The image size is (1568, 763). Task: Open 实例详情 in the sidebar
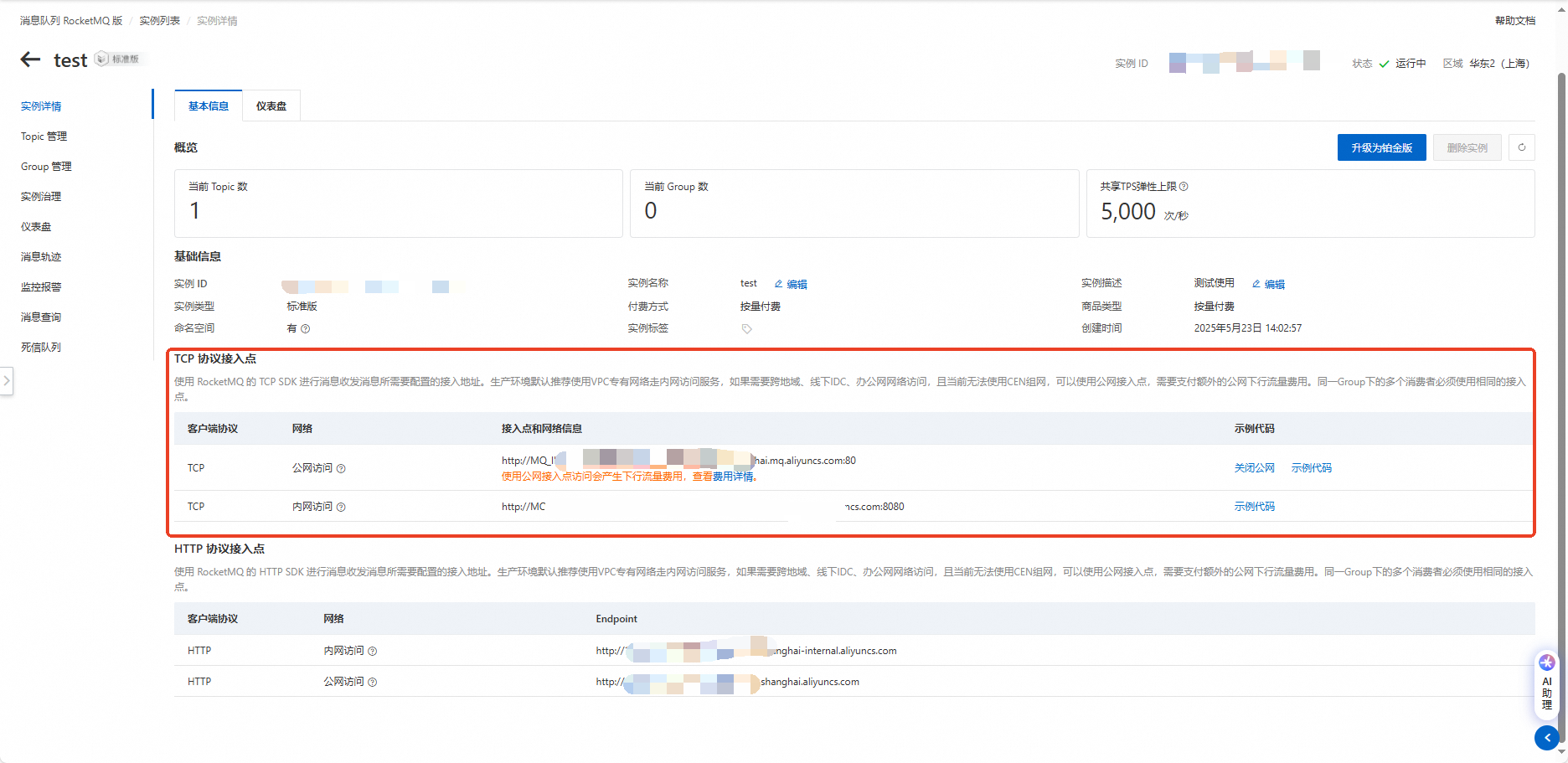[x=41, y=106]
